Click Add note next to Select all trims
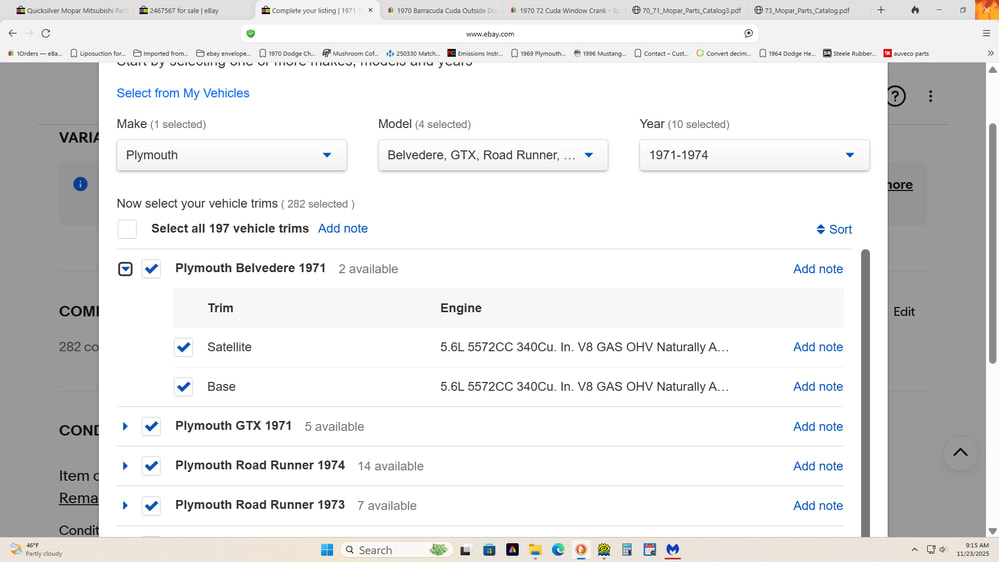 (343, 229)
